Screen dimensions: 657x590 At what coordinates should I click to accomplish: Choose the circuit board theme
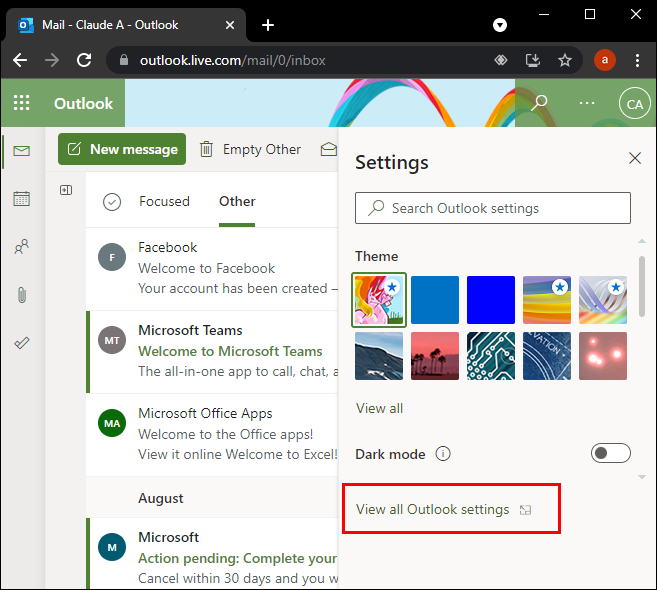[x=491, y=356]
